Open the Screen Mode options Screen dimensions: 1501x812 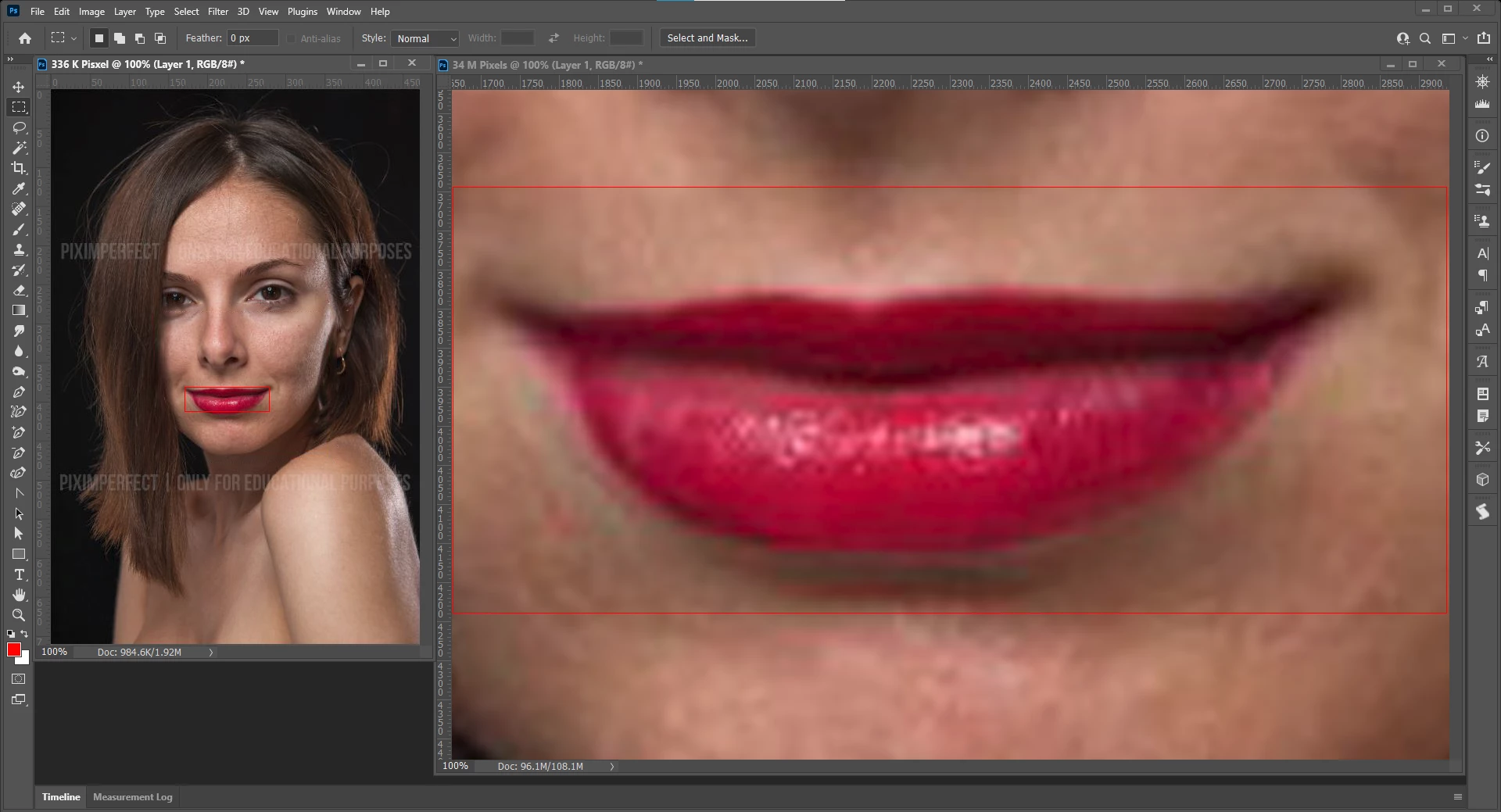[19, 699]
